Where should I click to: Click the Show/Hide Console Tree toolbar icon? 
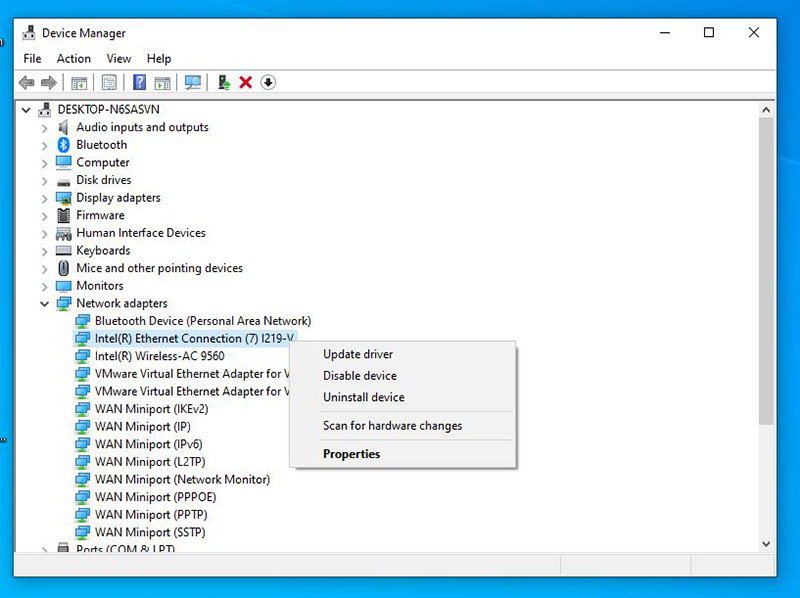point(79,83)
